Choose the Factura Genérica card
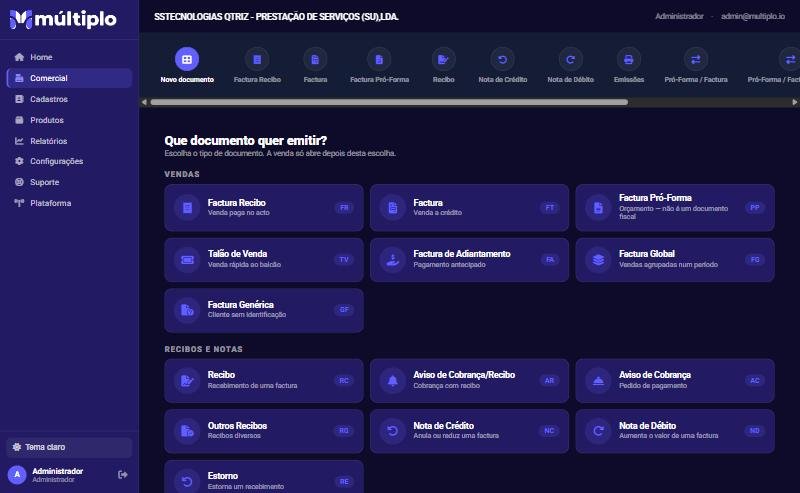Viewport: 800px width, 493px height. 264,310
